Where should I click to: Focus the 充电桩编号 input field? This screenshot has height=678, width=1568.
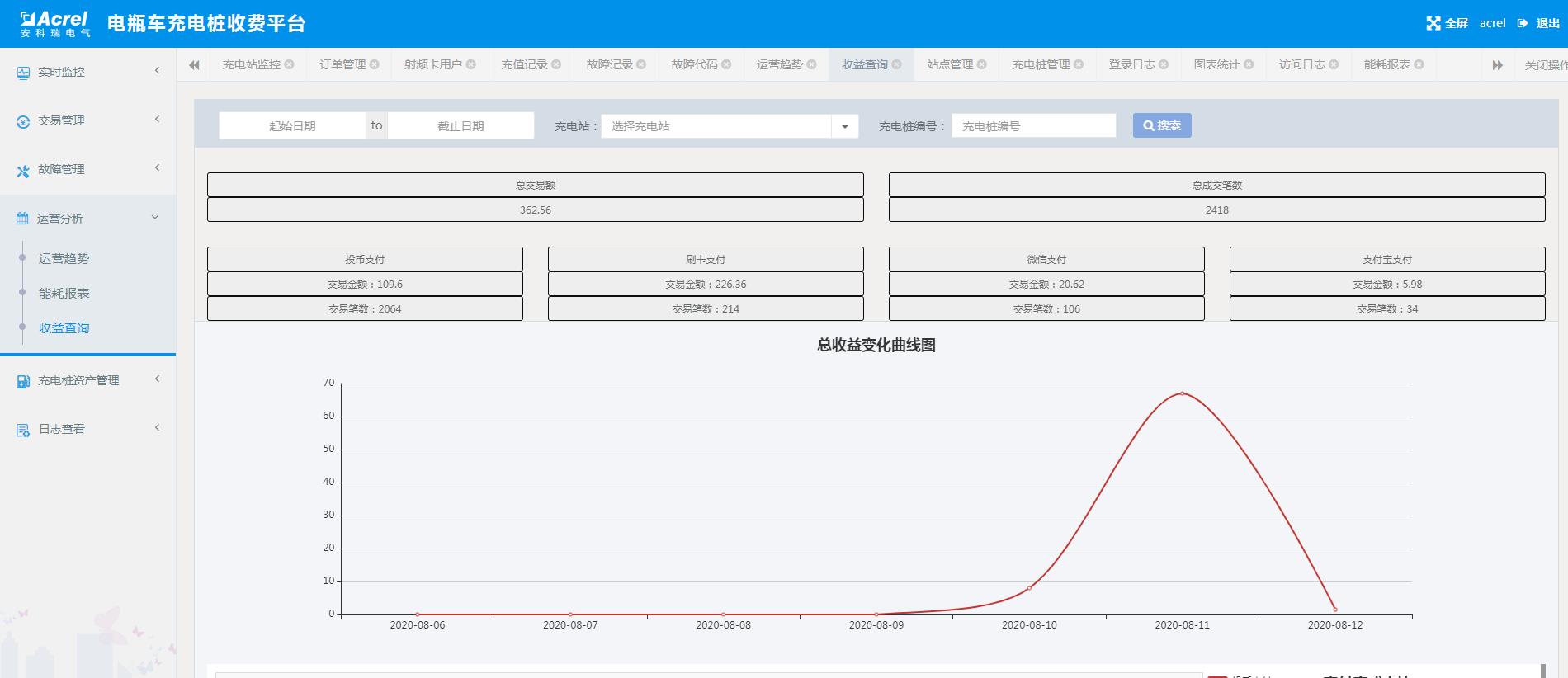point(1033,126)
